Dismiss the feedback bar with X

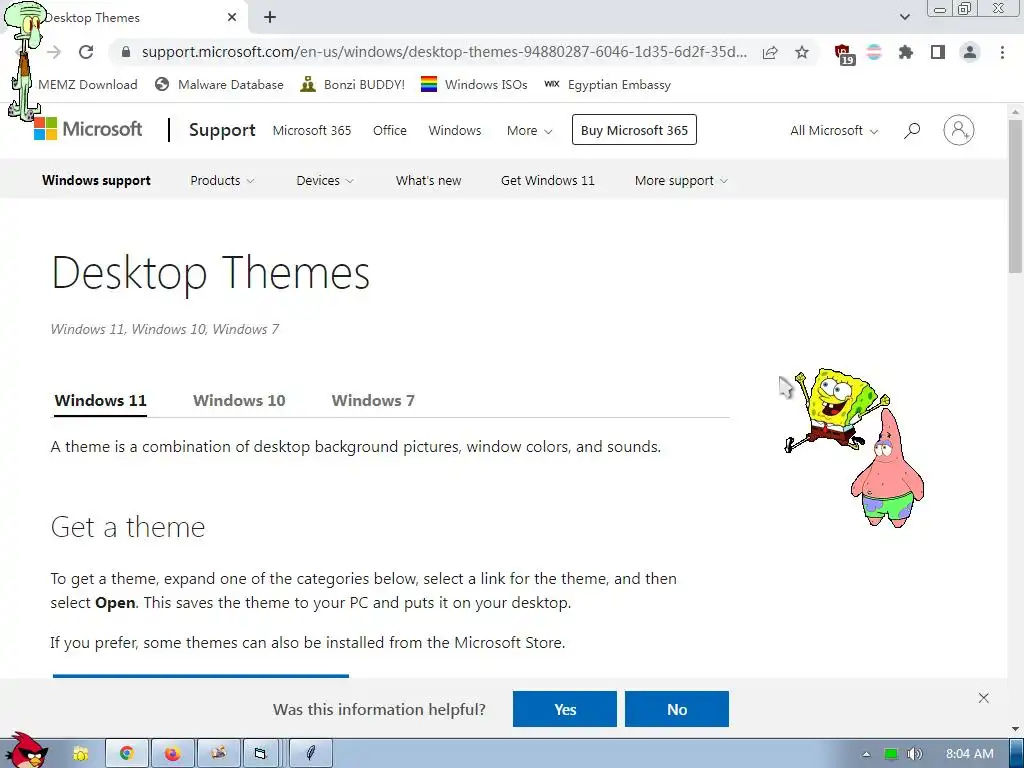click(984, 698)
